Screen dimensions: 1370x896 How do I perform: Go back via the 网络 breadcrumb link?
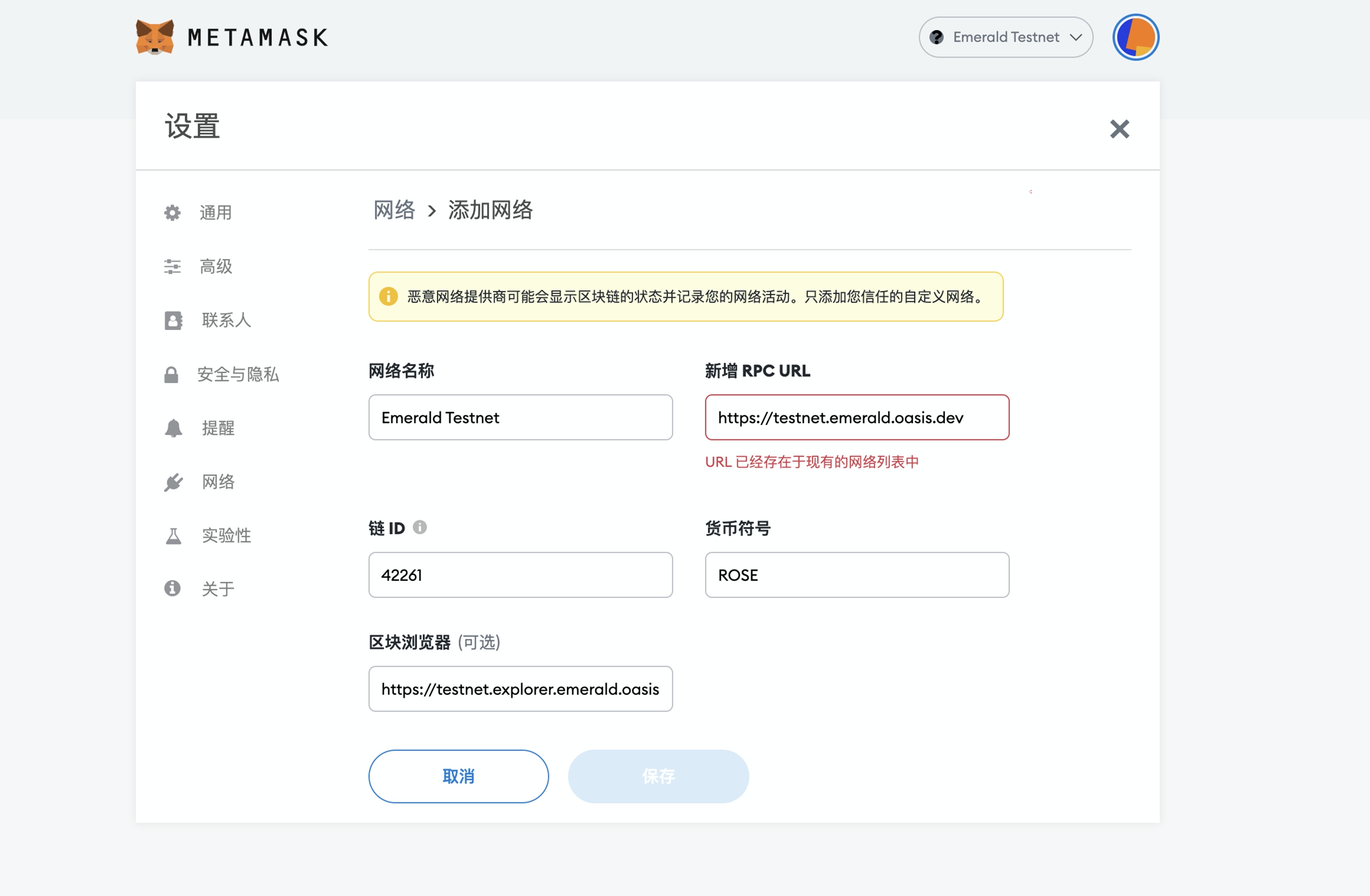[x=394, y=210]
